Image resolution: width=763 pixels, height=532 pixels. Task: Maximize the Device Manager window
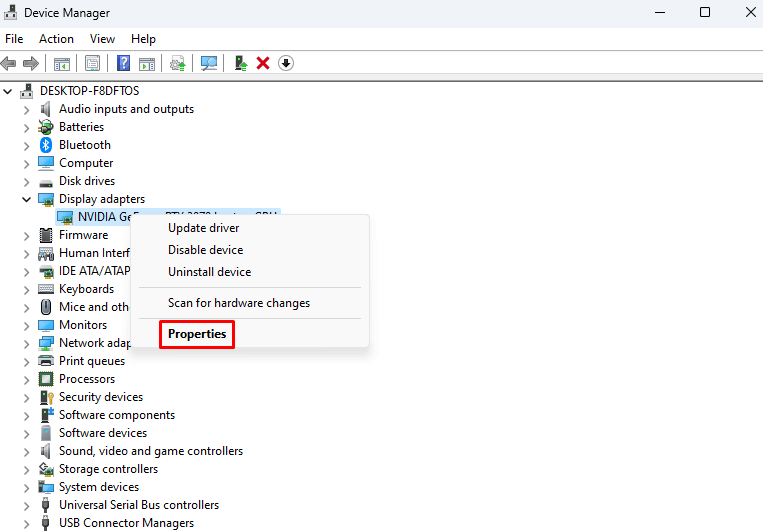(x=705, y=12)
